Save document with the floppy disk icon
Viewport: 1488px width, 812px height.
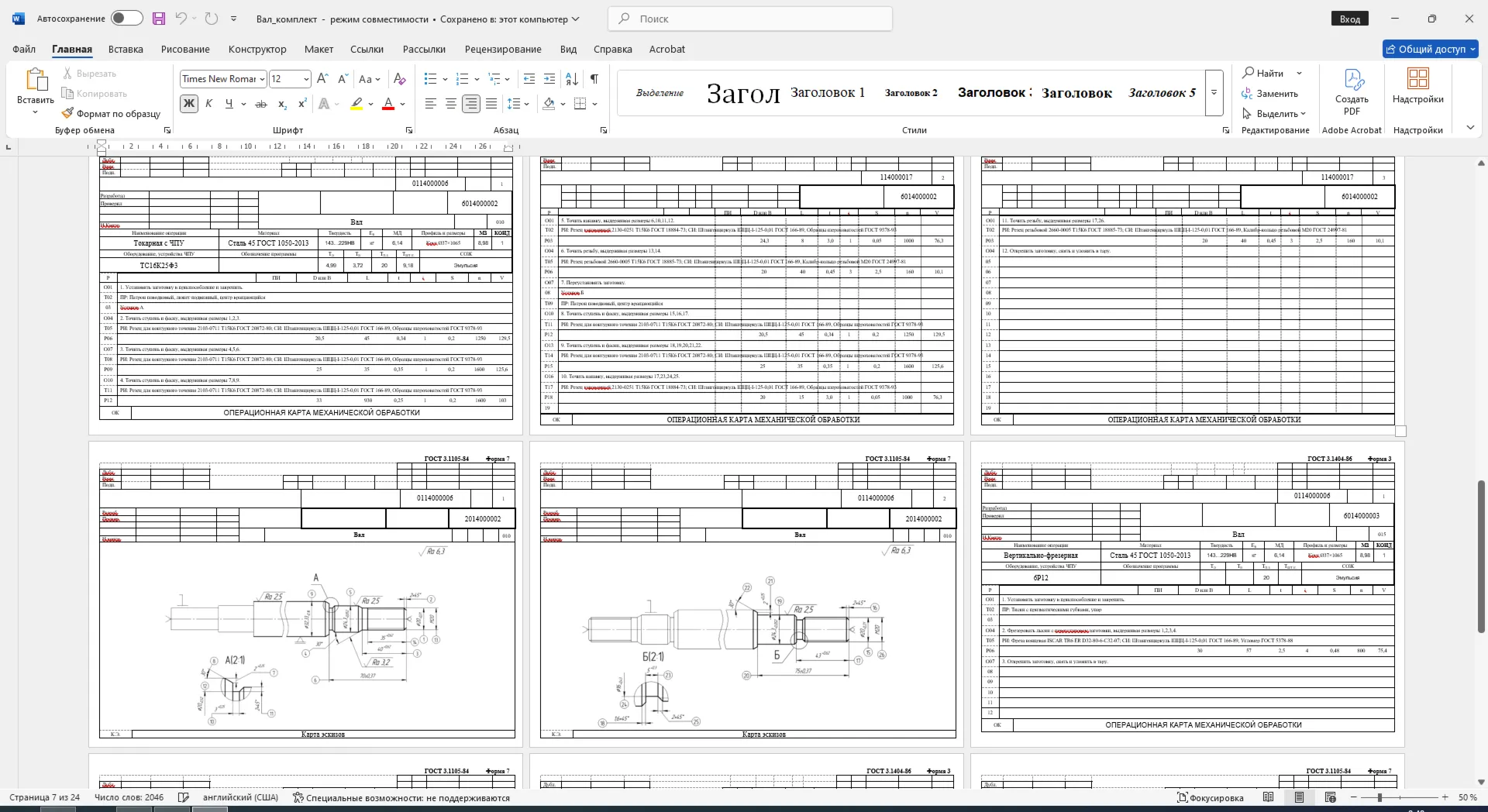point(158,19)
